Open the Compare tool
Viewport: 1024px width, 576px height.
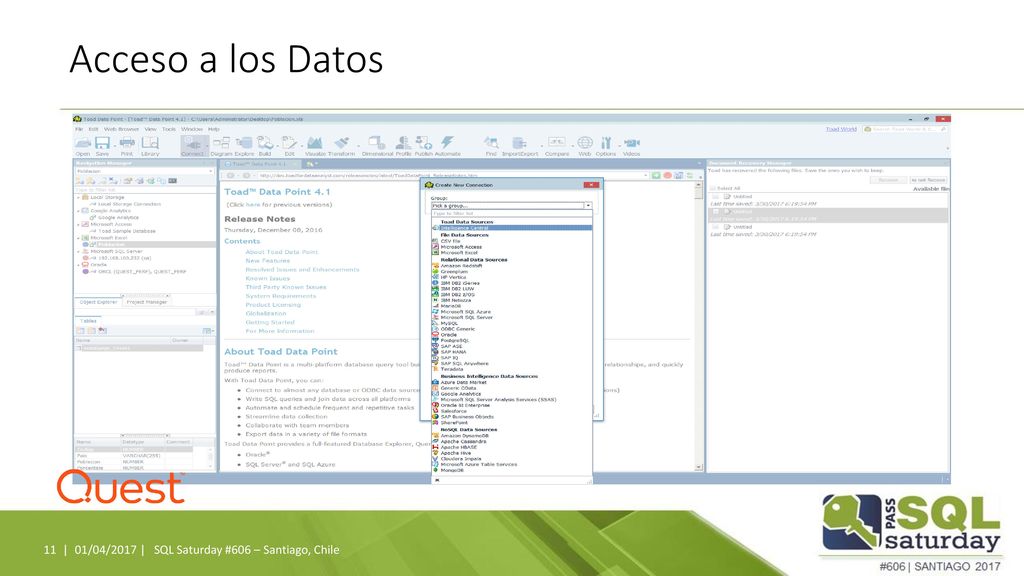[556, 146]
